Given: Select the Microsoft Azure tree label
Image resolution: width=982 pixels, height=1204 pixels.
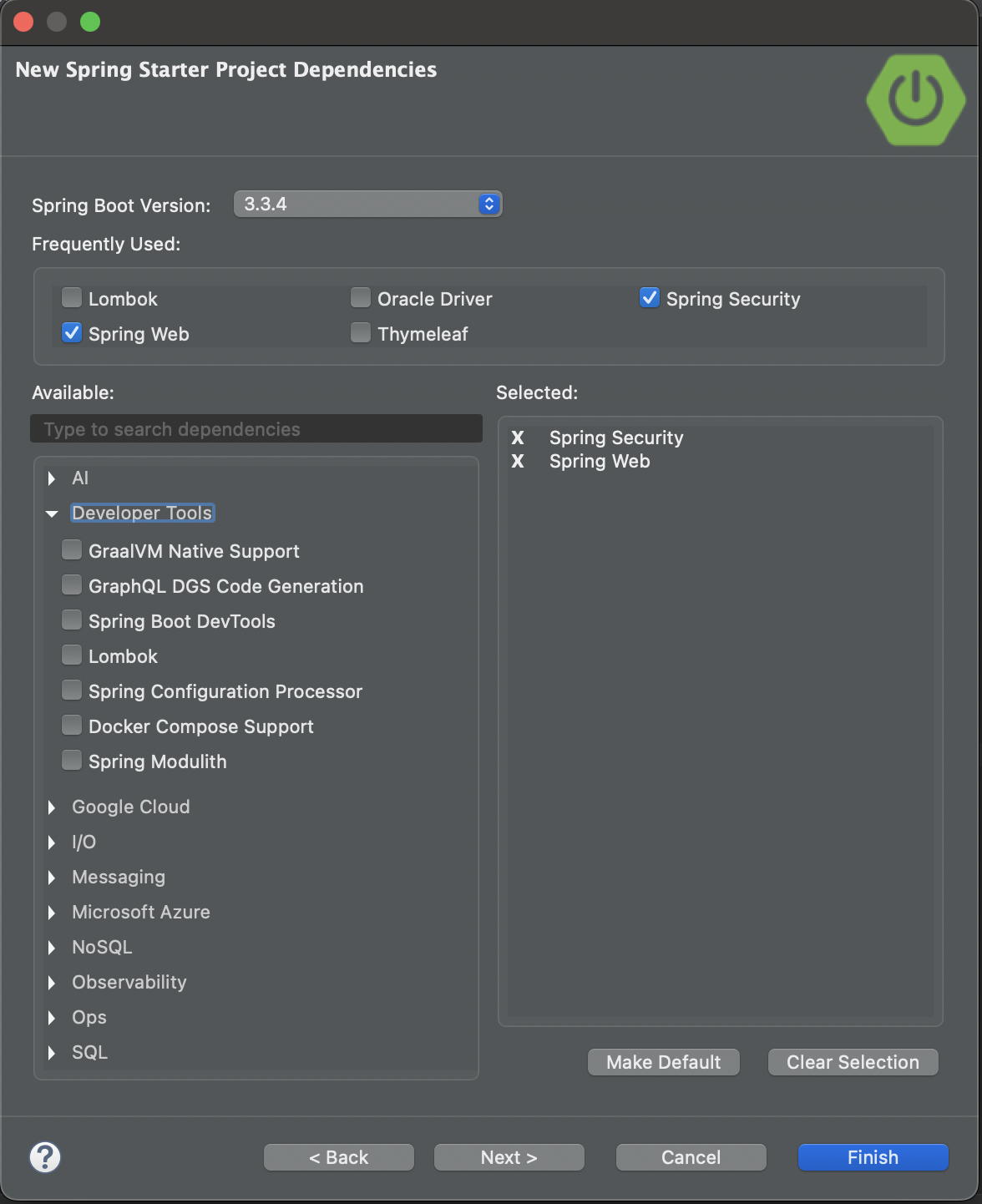Looking at the screenshot, I should pyautogui.click(x=141, y=912).
